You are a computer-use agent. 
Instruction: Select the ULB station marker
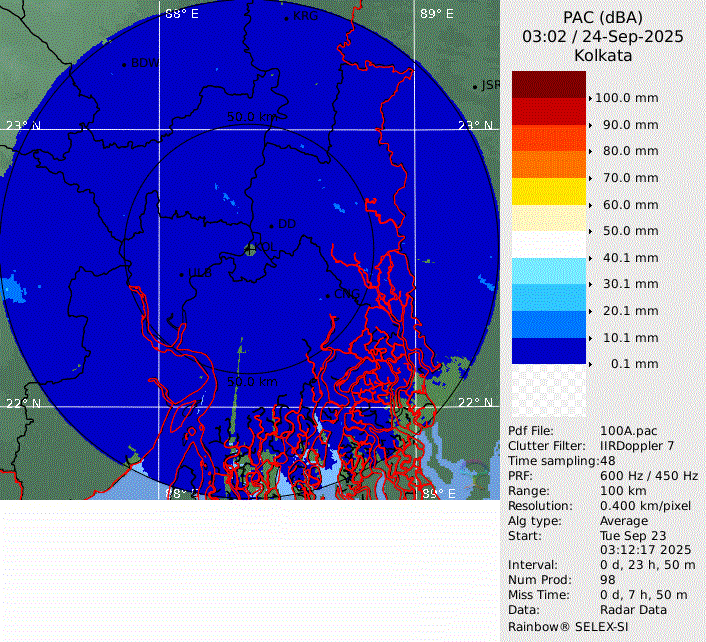pos(181,274)
